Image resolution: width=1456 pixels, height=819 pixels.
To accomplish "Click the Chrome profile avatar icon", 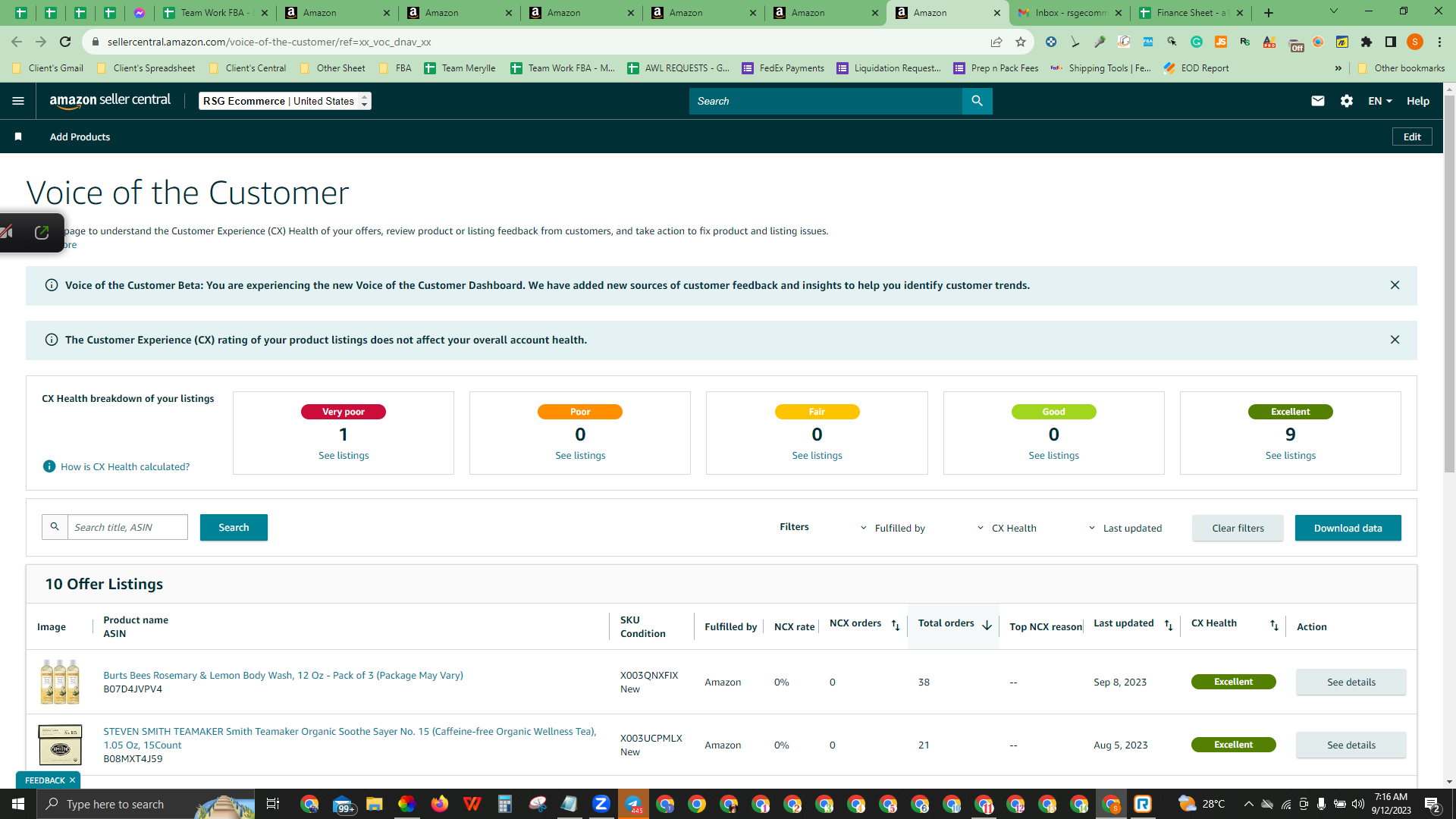I will [1415, 42].
